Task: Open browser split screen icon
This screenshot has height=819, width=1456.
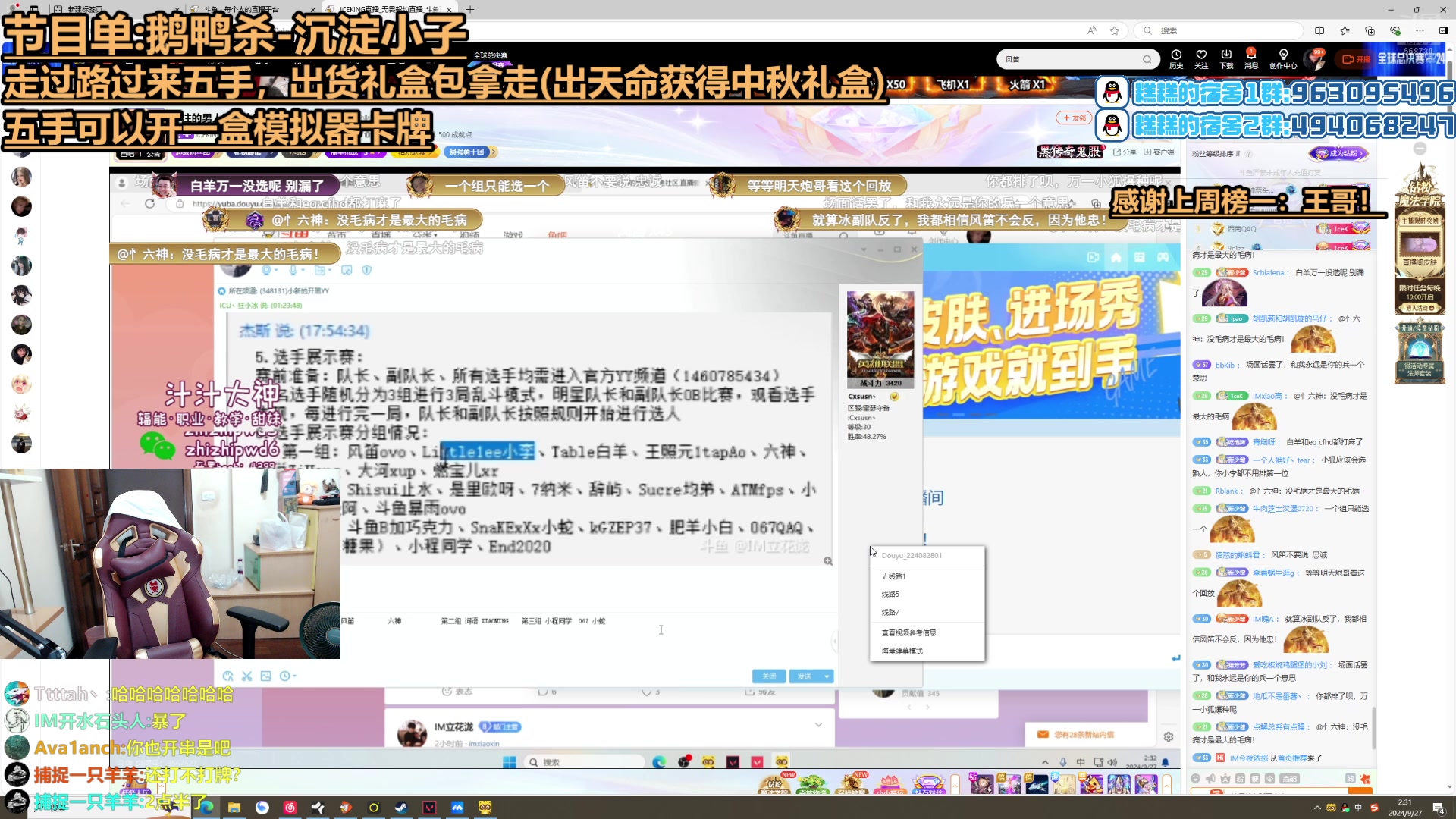Action: [x=1319, y=30]
